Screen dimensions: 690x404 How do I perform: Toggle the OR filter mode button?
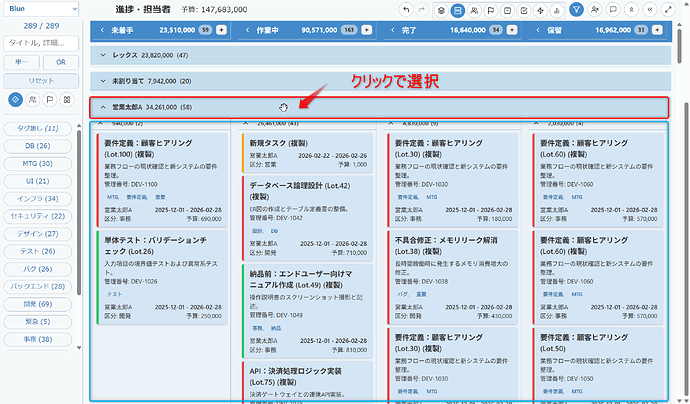click(59, 61)
